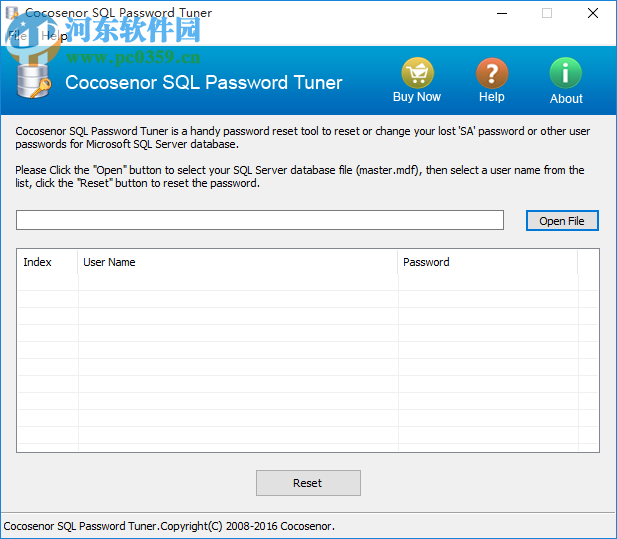
Task: Click the Index column header
Action: [x=48, y=262]
